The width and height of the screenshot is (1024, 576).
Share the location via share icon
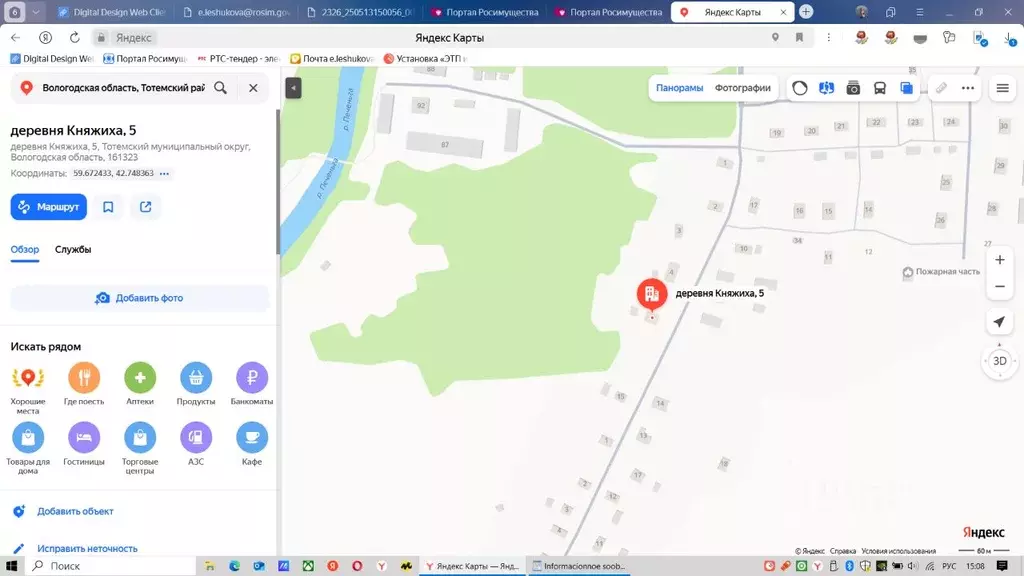pyautogui.click(x=146, y=207)
